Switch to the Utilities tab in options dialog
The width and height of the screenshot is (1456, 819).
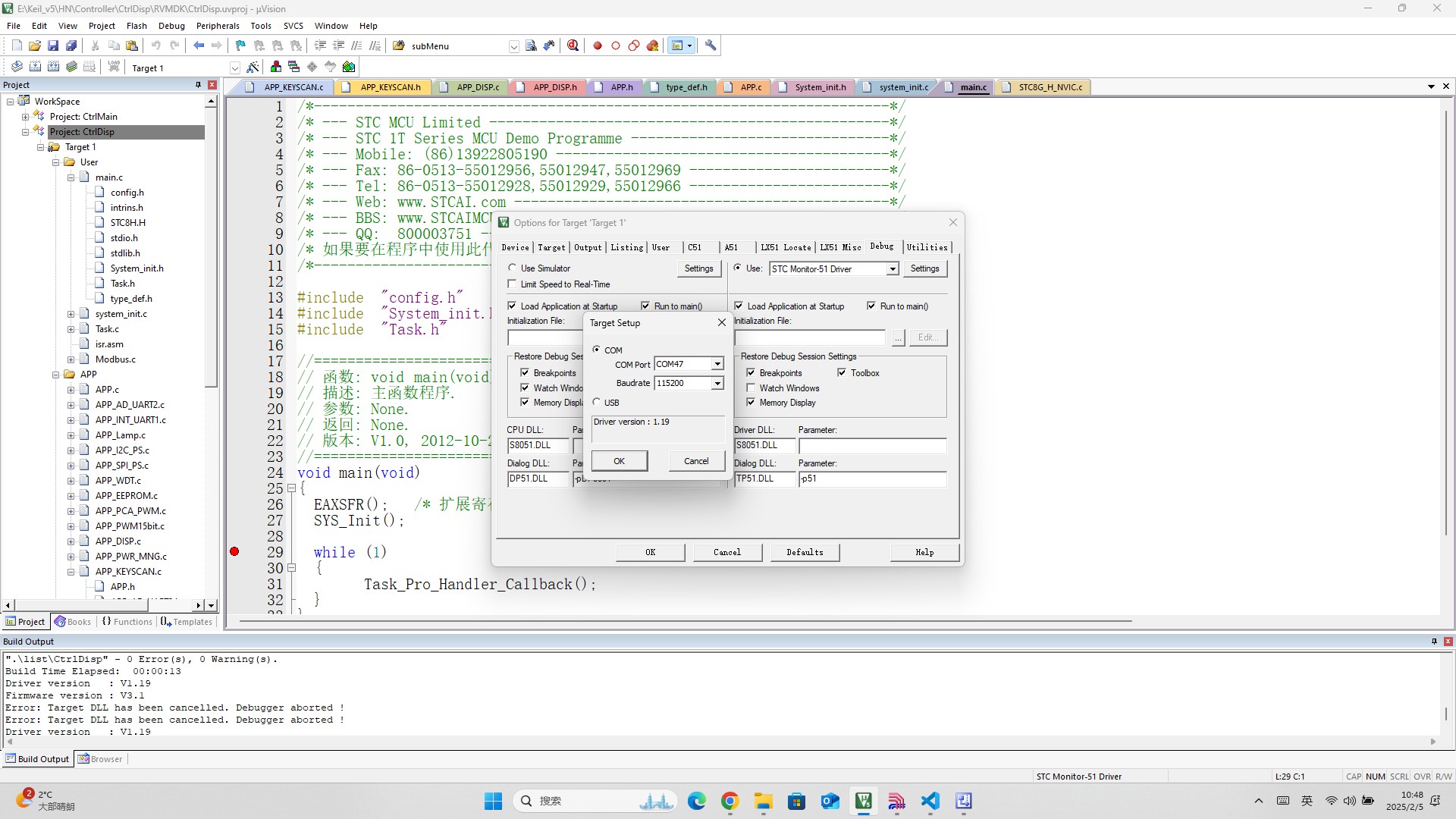[x=927, y=247]
